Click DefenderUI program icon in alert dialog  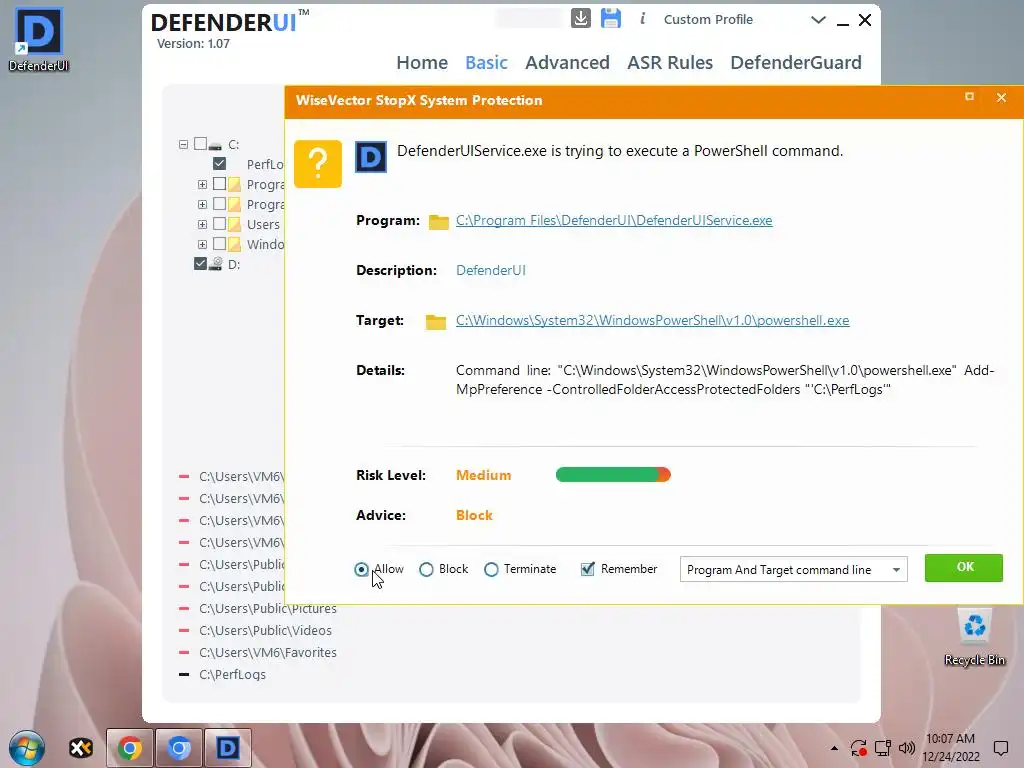point(371,157)
